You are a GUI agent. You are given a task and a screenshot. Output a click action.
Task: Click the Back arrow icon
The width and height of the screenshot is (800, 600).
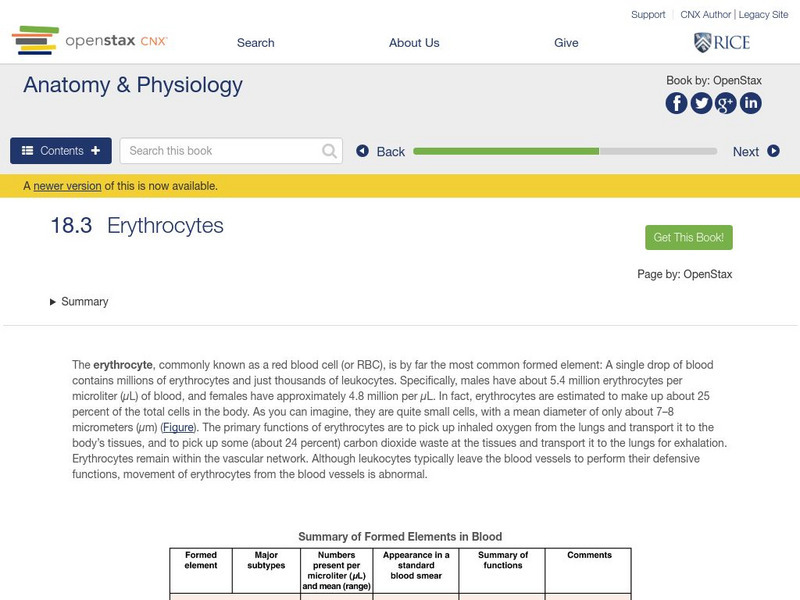tap(363, 151)
